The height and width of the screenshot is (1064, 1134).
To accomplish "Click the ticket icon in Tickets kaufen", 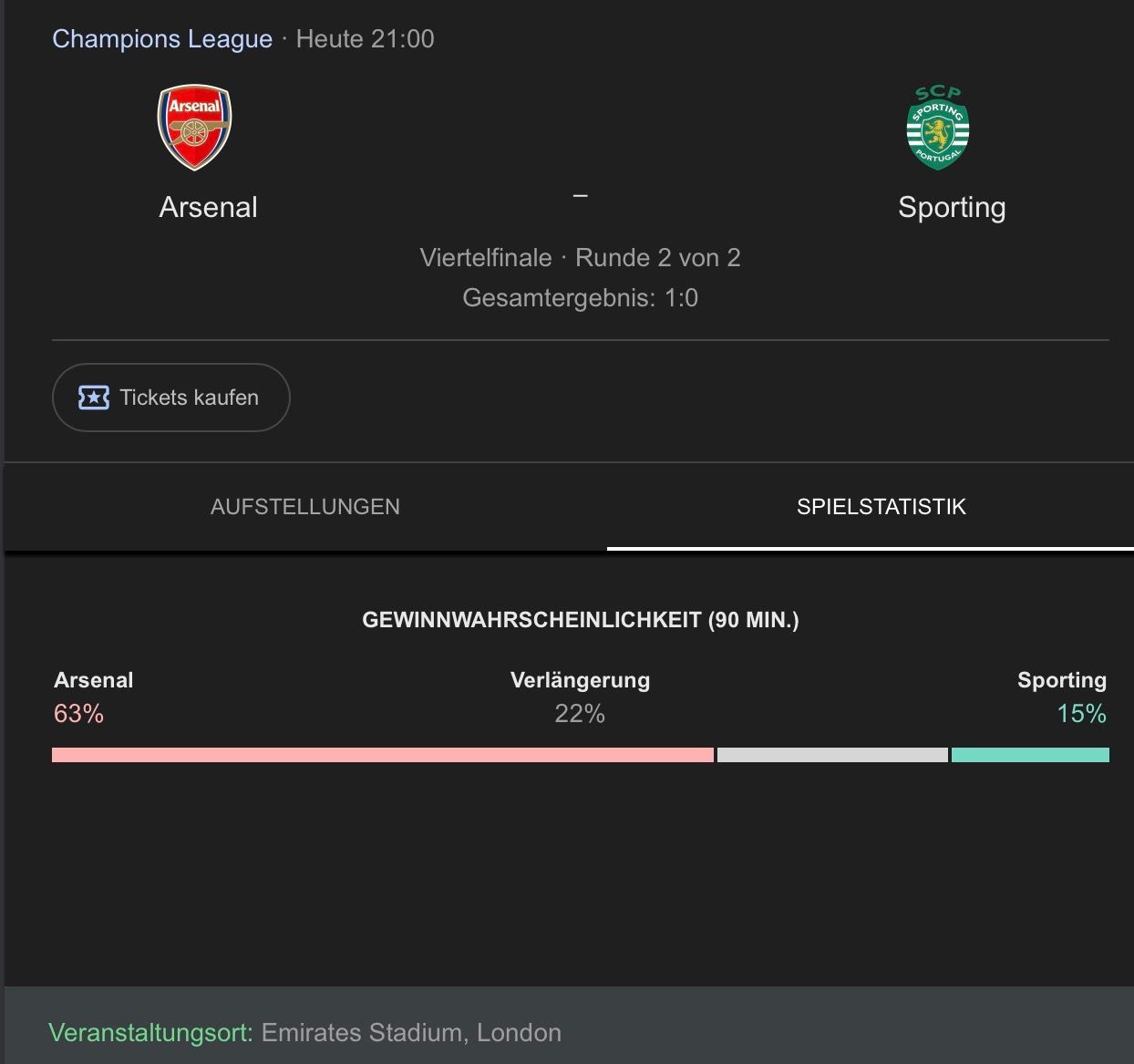I will (x=94, y=398).
